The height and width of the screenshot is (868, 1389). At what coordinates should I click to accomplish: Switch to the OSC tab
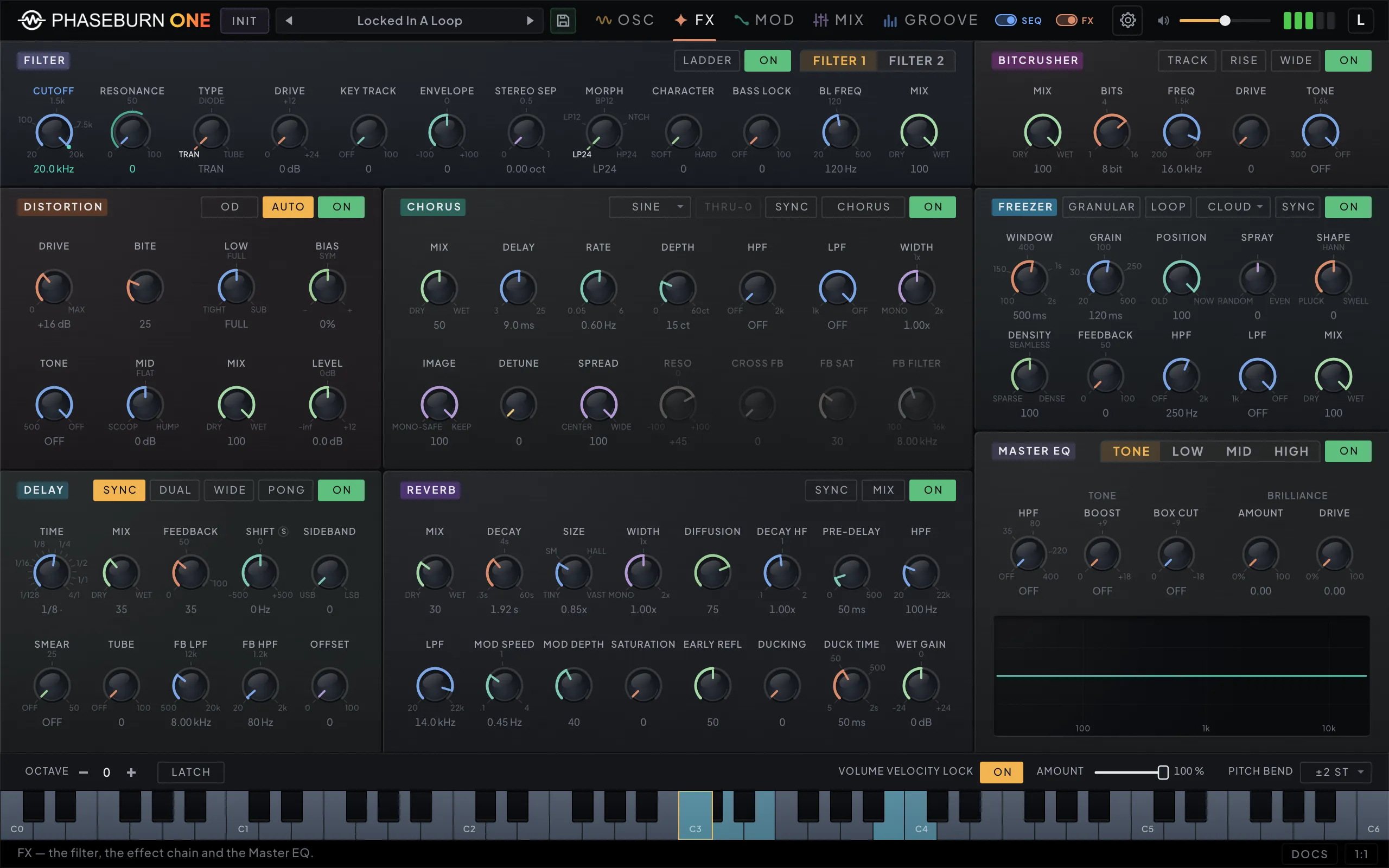[625, 21]
